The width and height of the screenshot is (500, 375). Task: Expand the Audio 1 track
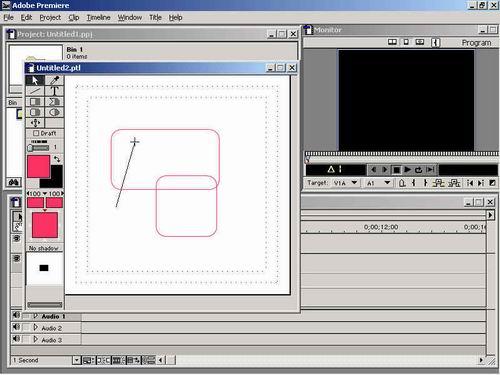pyautogui.click(x=36, y=315)
